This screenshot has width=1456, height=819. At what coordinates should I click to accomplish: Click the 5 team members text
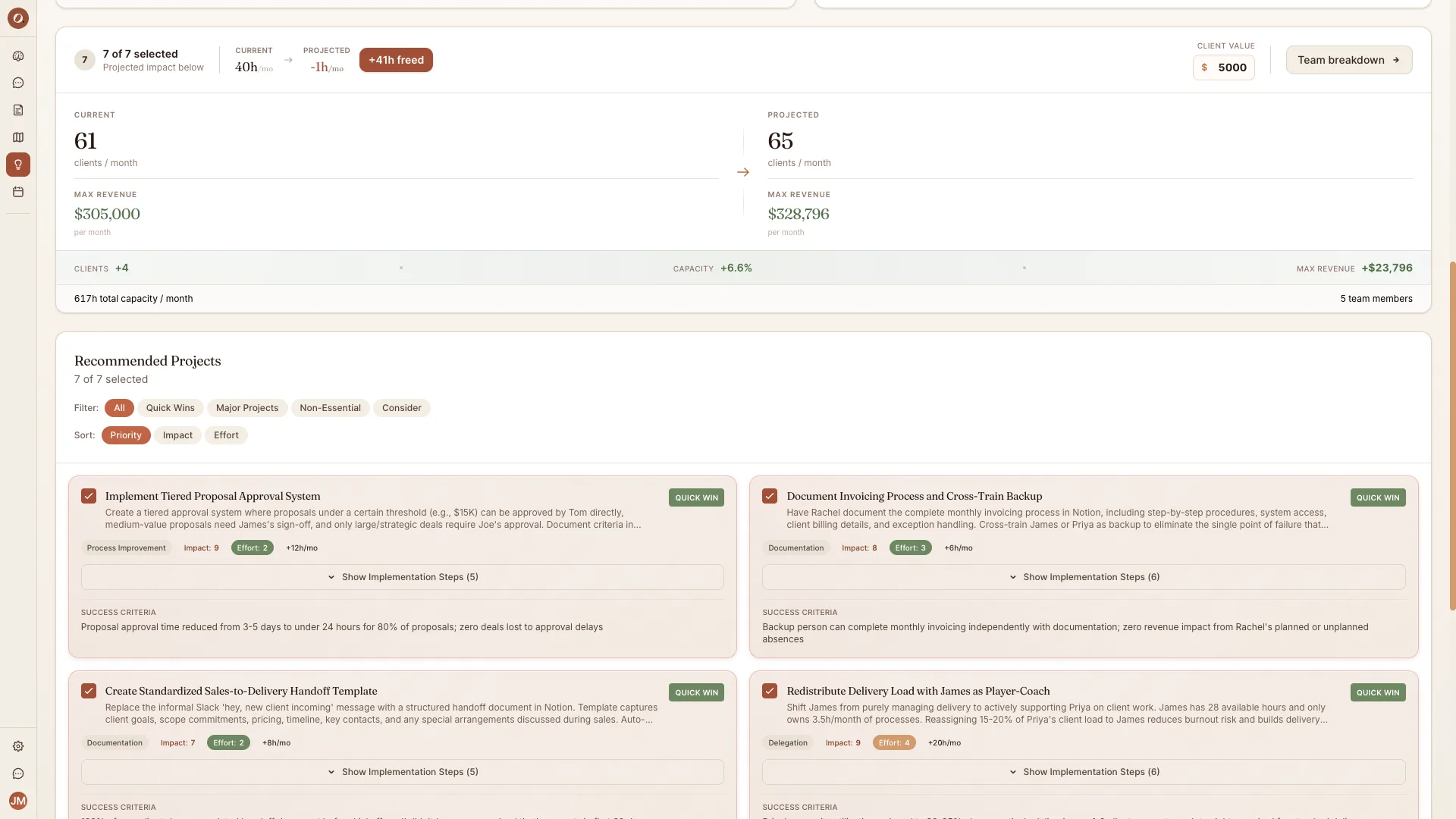(1376, 299)
